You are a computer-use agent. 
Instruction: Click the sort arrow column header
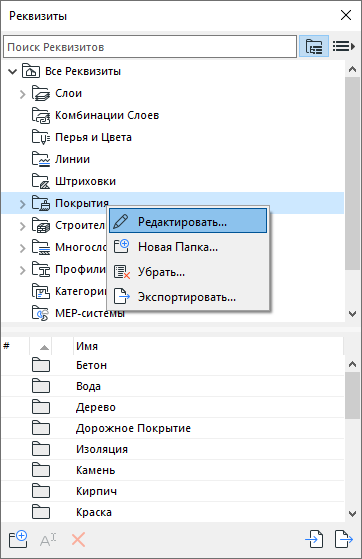41,346
